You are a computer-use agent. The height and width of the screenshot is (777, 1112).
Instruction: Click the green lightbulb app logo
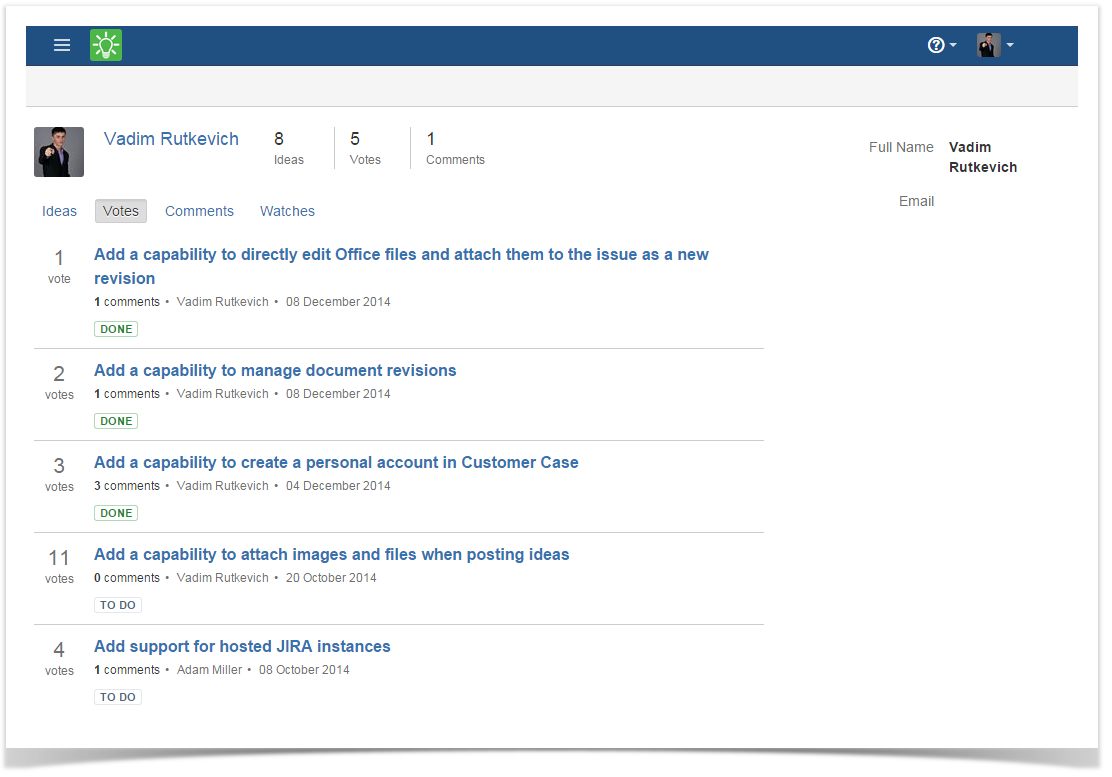(x=106, y=45)
